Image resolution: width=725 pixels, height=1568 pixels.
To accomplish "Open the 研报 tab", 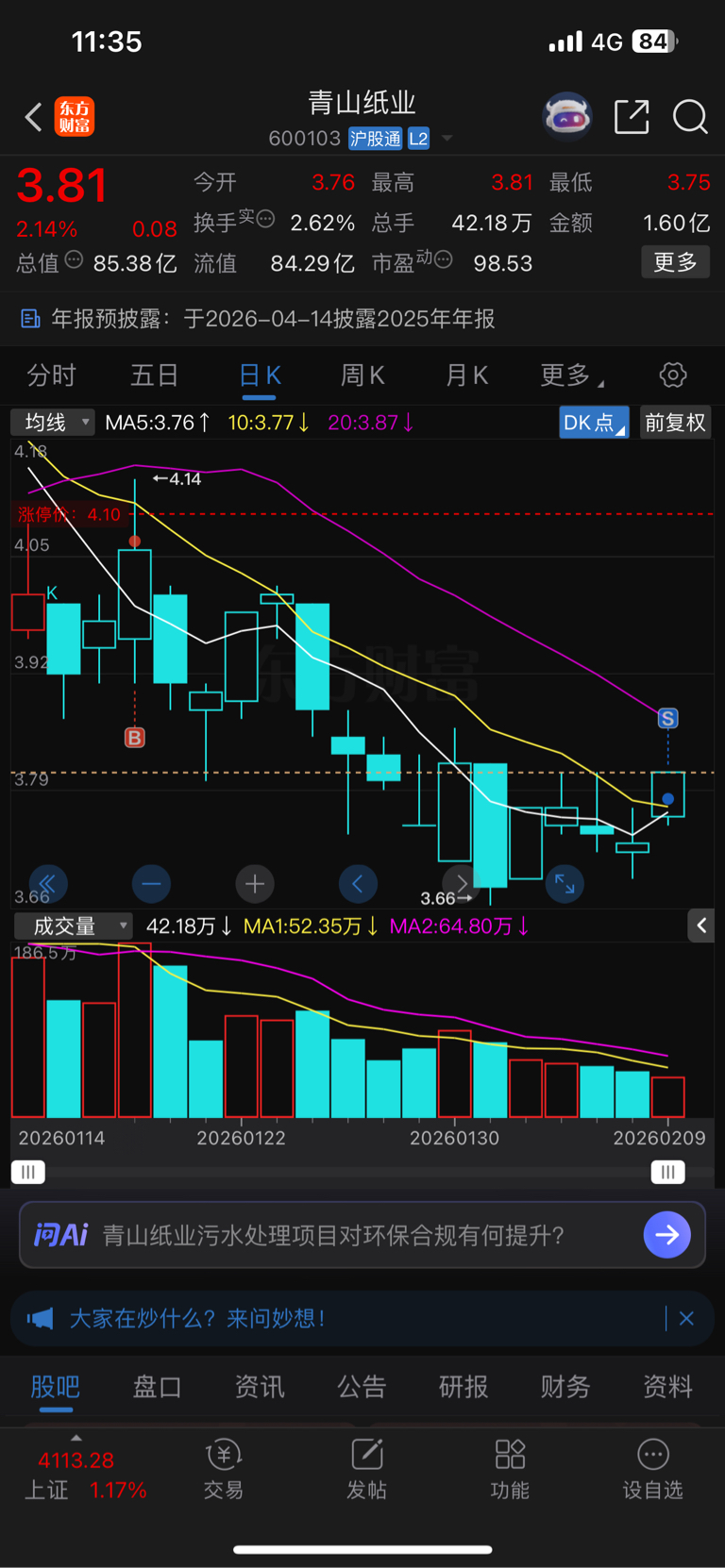I will [x=464, y=1386].
